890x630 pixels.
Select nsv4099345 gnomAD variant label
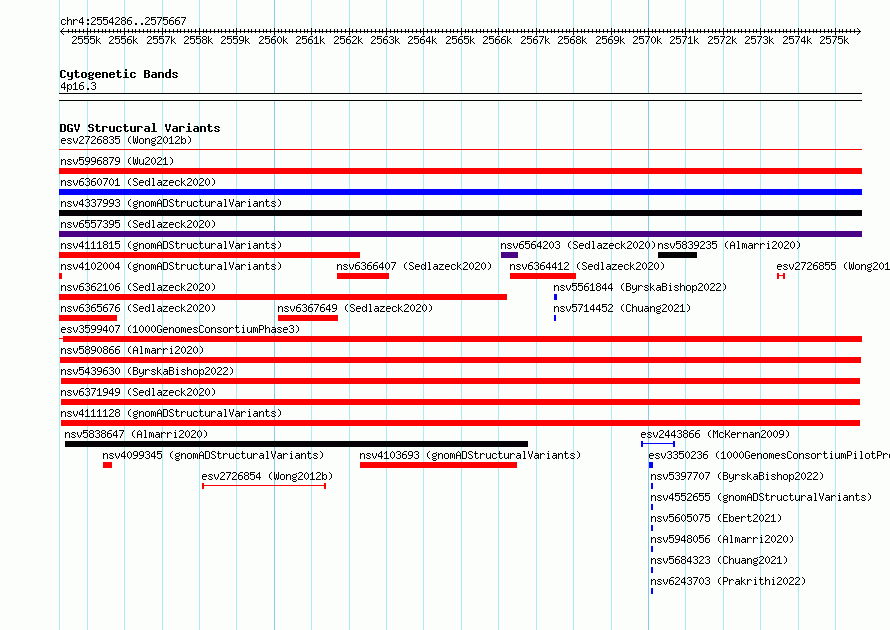[213, 455]
